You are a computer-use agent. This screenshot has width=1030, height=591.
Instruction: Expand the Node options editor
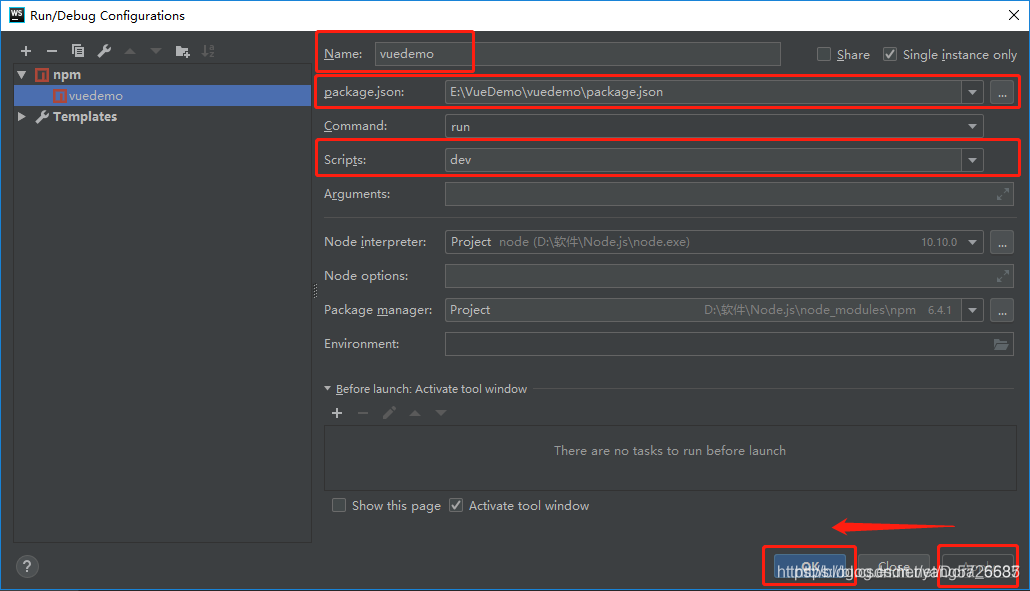tap(1002, 276)
